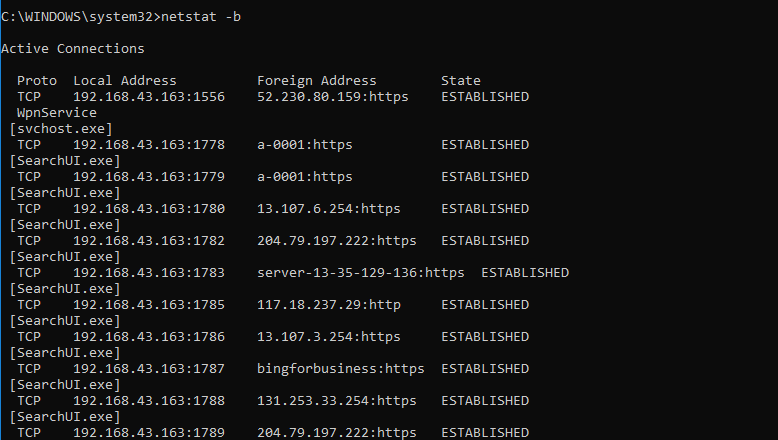Click the netstat -b command text
Viewport: 778px width, 440px height.
coord(201,17)
